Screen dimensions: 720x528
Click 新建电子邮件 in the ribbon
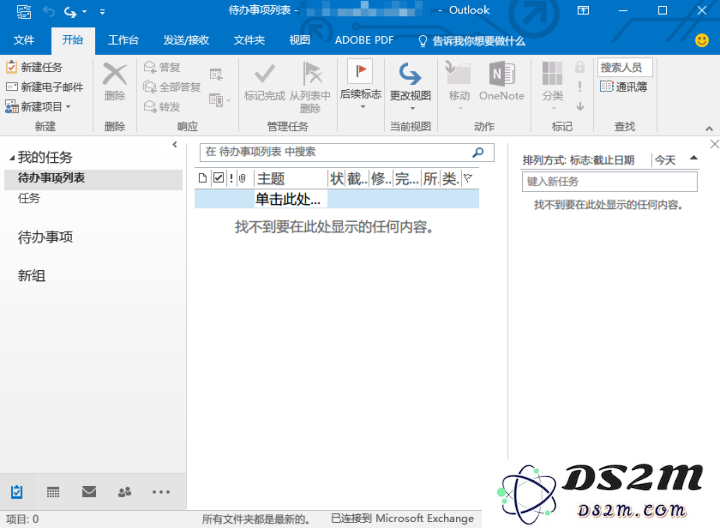point(45,87)
